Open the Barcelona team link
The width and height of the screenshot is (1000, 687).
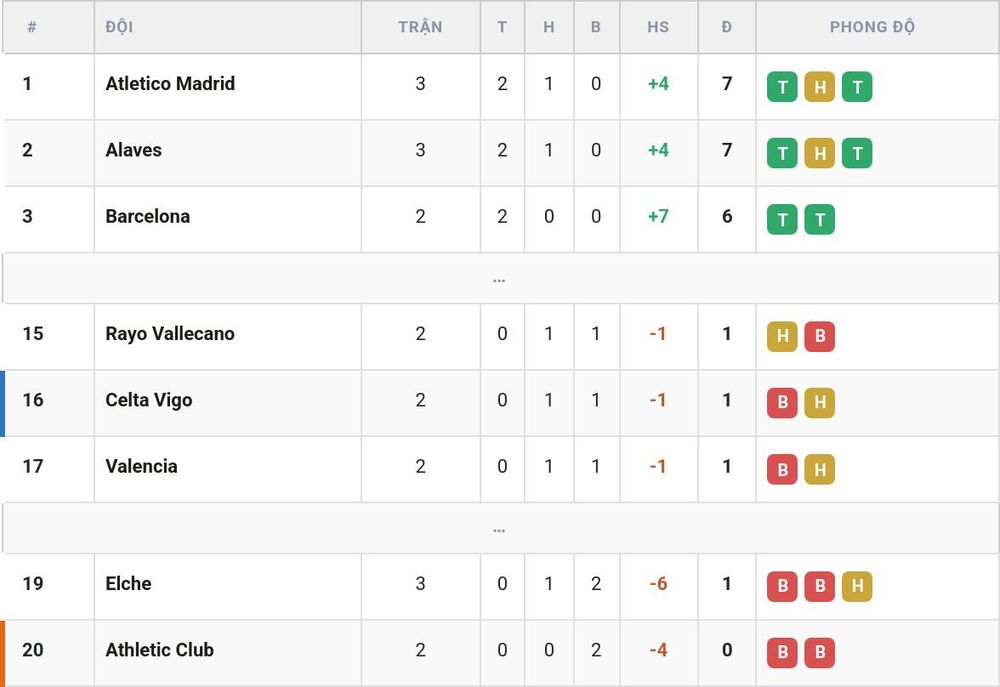pos(147,216)
